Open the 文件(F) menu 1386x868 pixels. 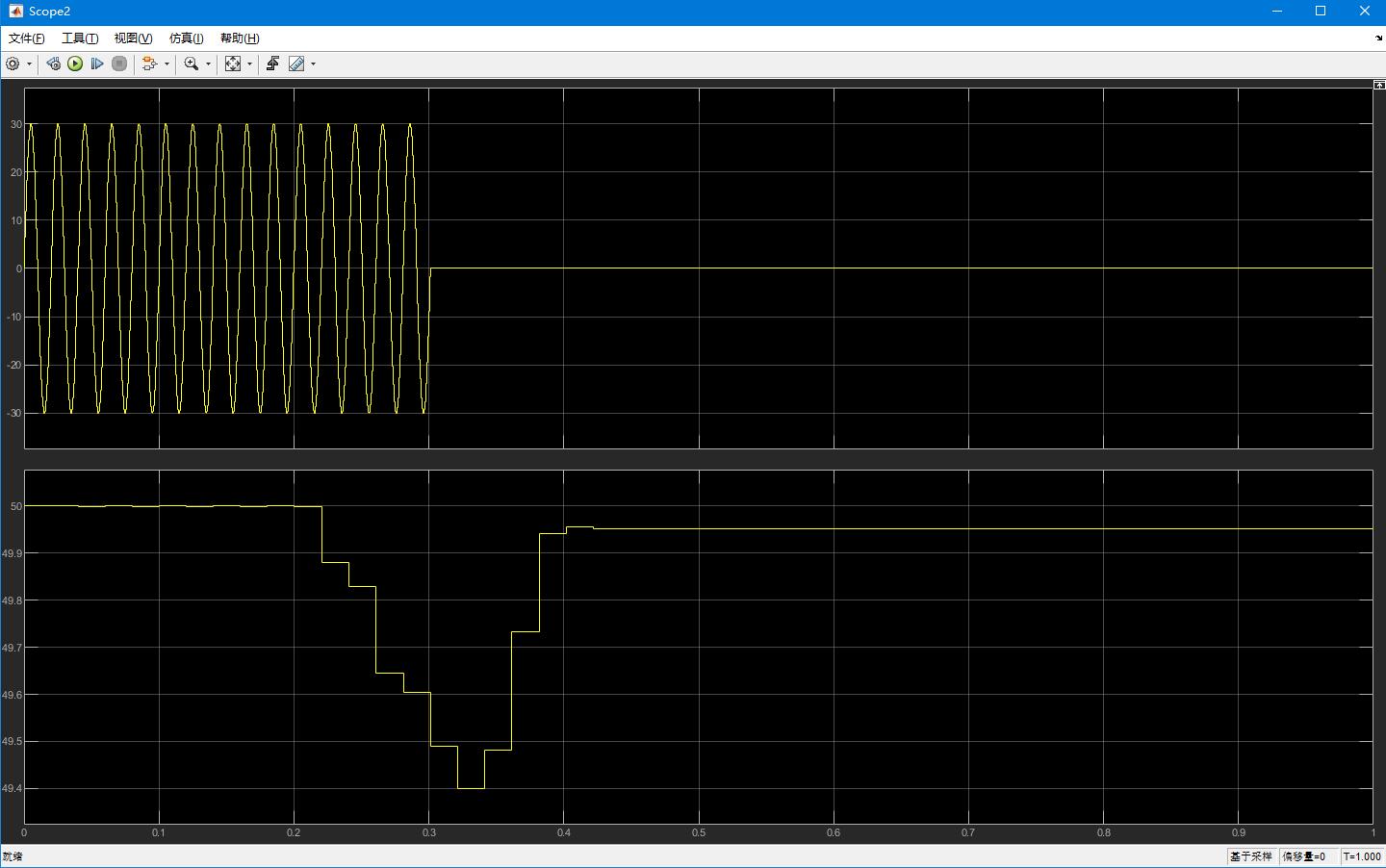pyautogui.click(x=27, y=38)
